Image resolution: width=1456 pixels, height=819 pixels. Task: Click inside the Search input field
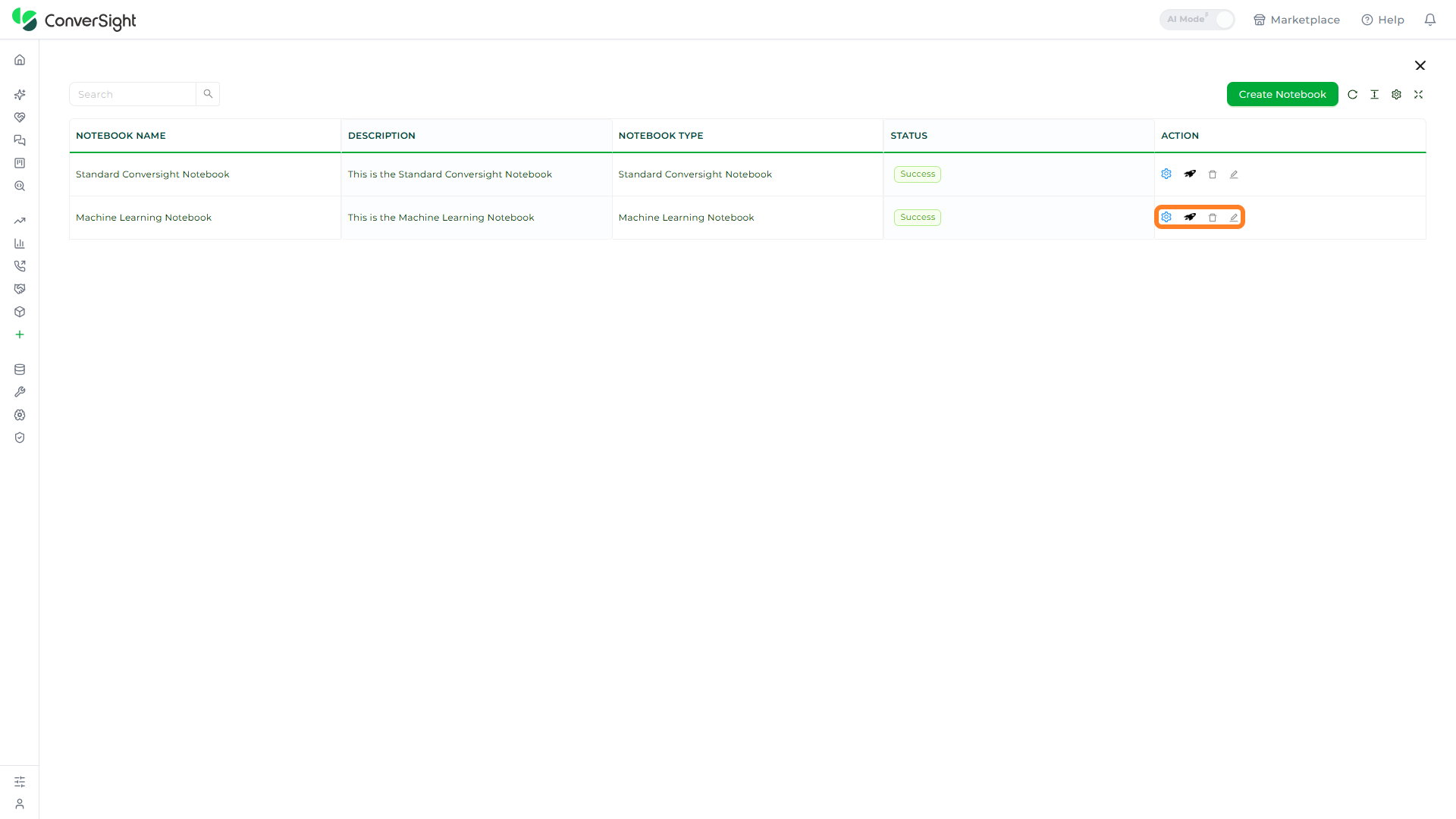(x=133, y=95)
